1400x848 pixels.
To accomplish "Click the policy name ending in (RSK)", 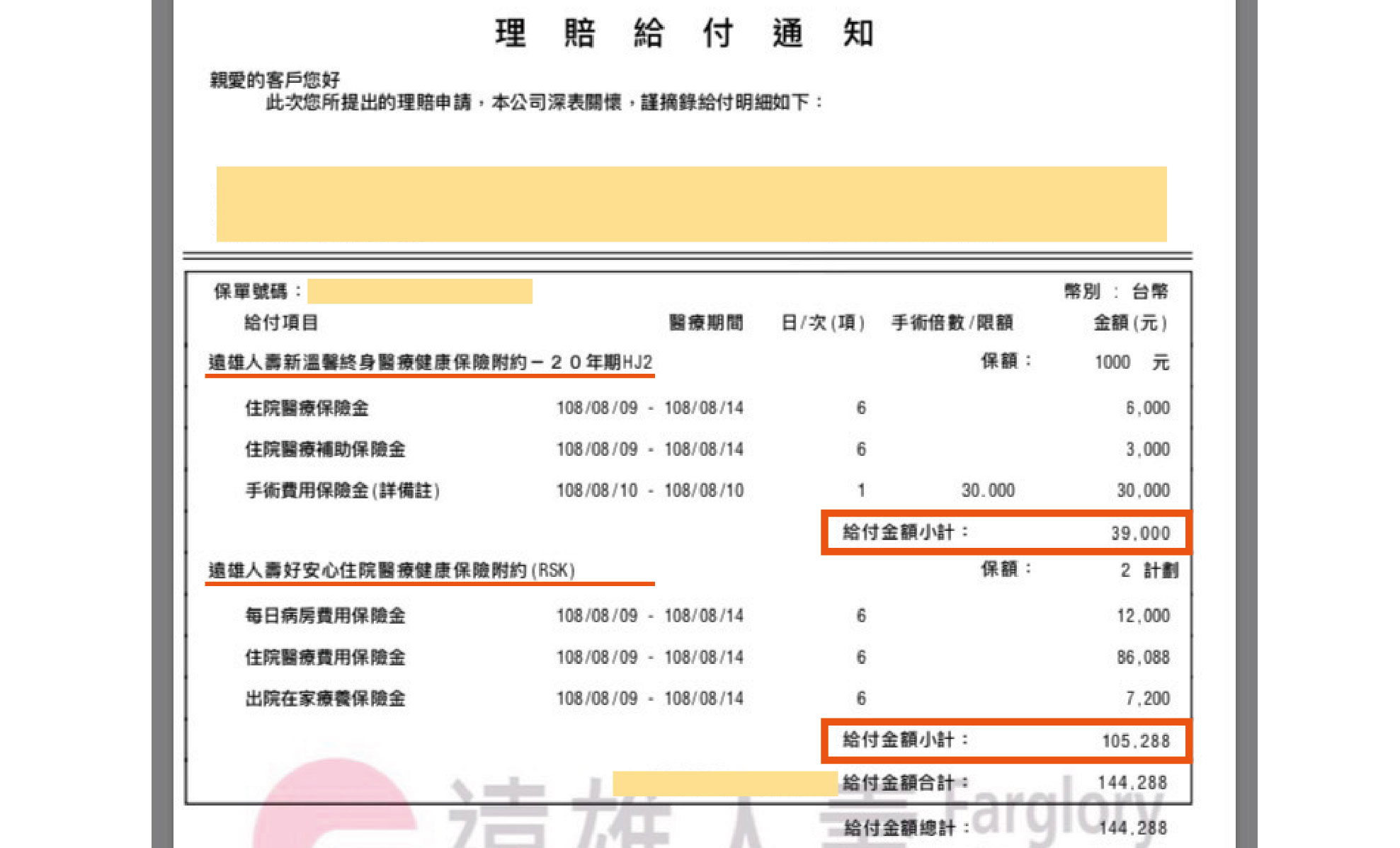I will pos(392,571).
